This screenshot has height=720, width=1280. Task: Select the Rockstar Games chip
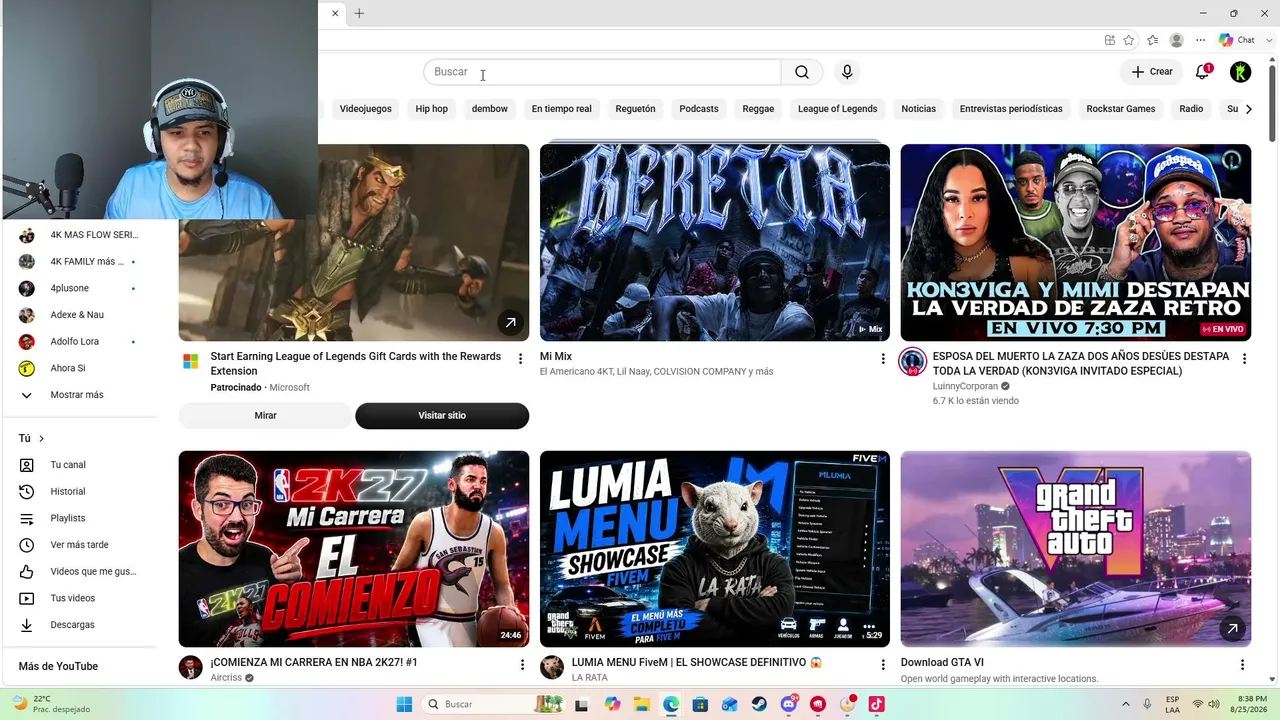1121,109
